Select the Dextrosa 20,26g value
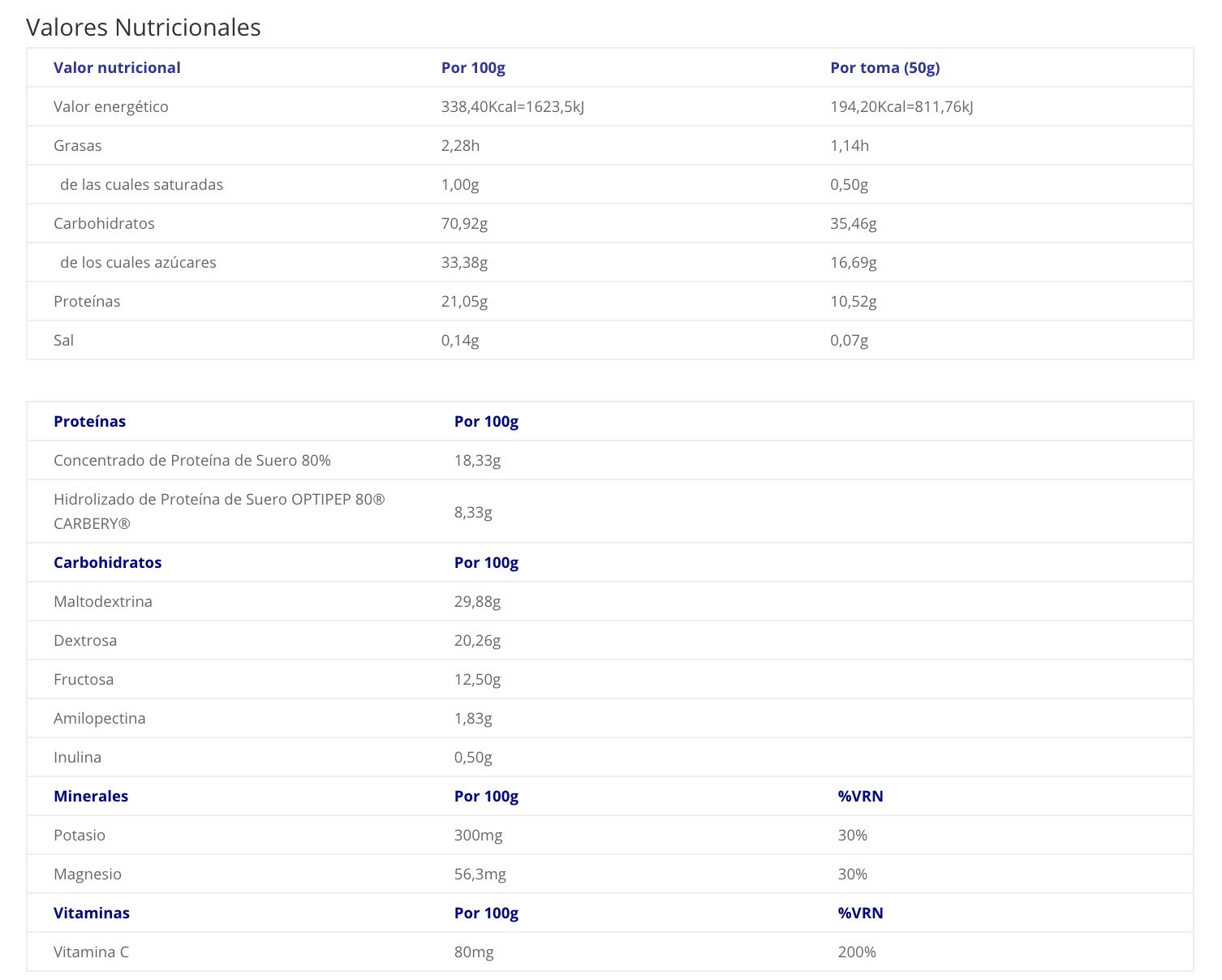Image resolution: width=1222 pixels, height=980 pixels. point(477,640)
